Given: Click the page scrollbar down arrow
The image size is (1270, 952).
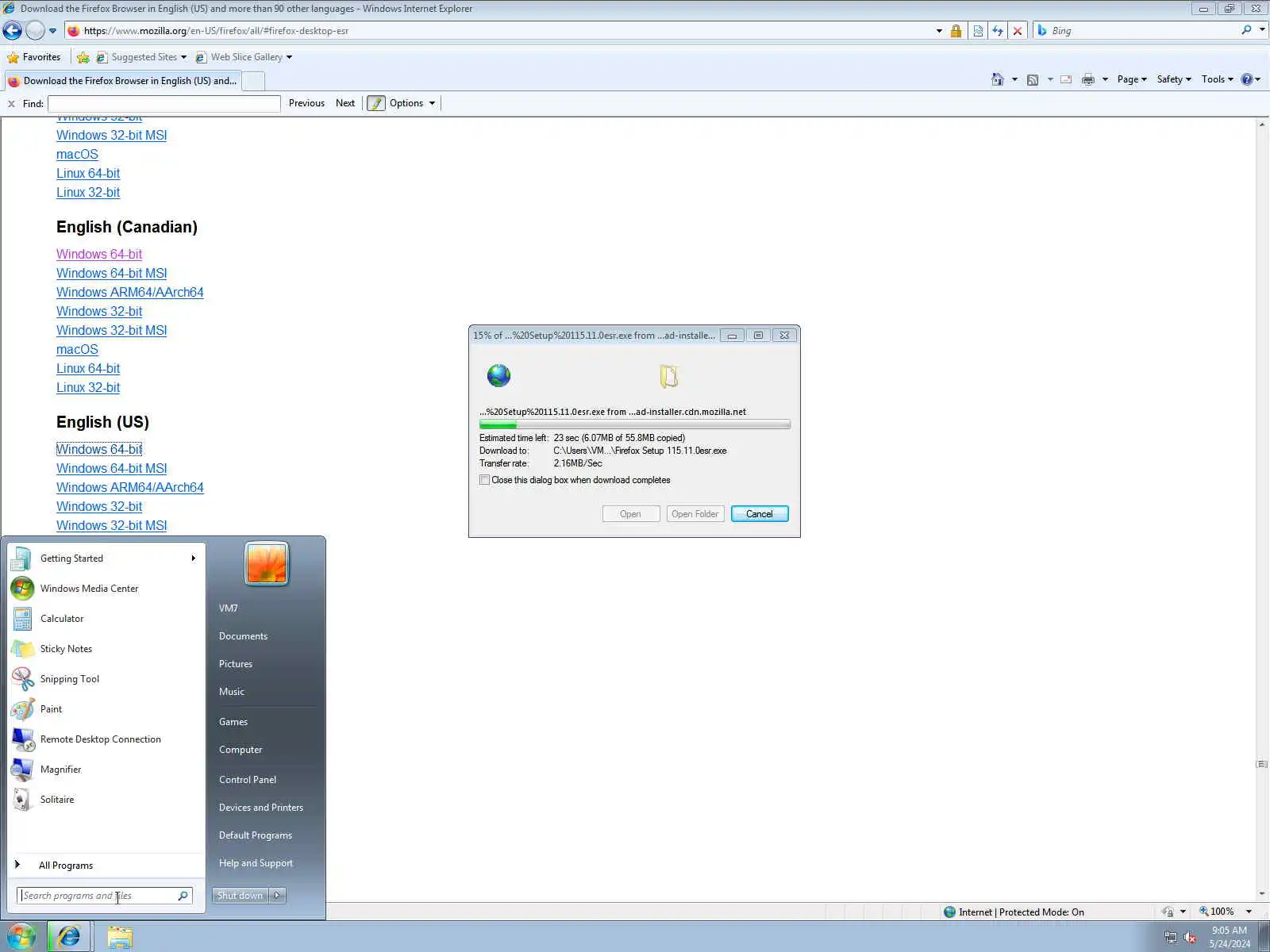Looking at the screenshot, I should pos(1262,894).
